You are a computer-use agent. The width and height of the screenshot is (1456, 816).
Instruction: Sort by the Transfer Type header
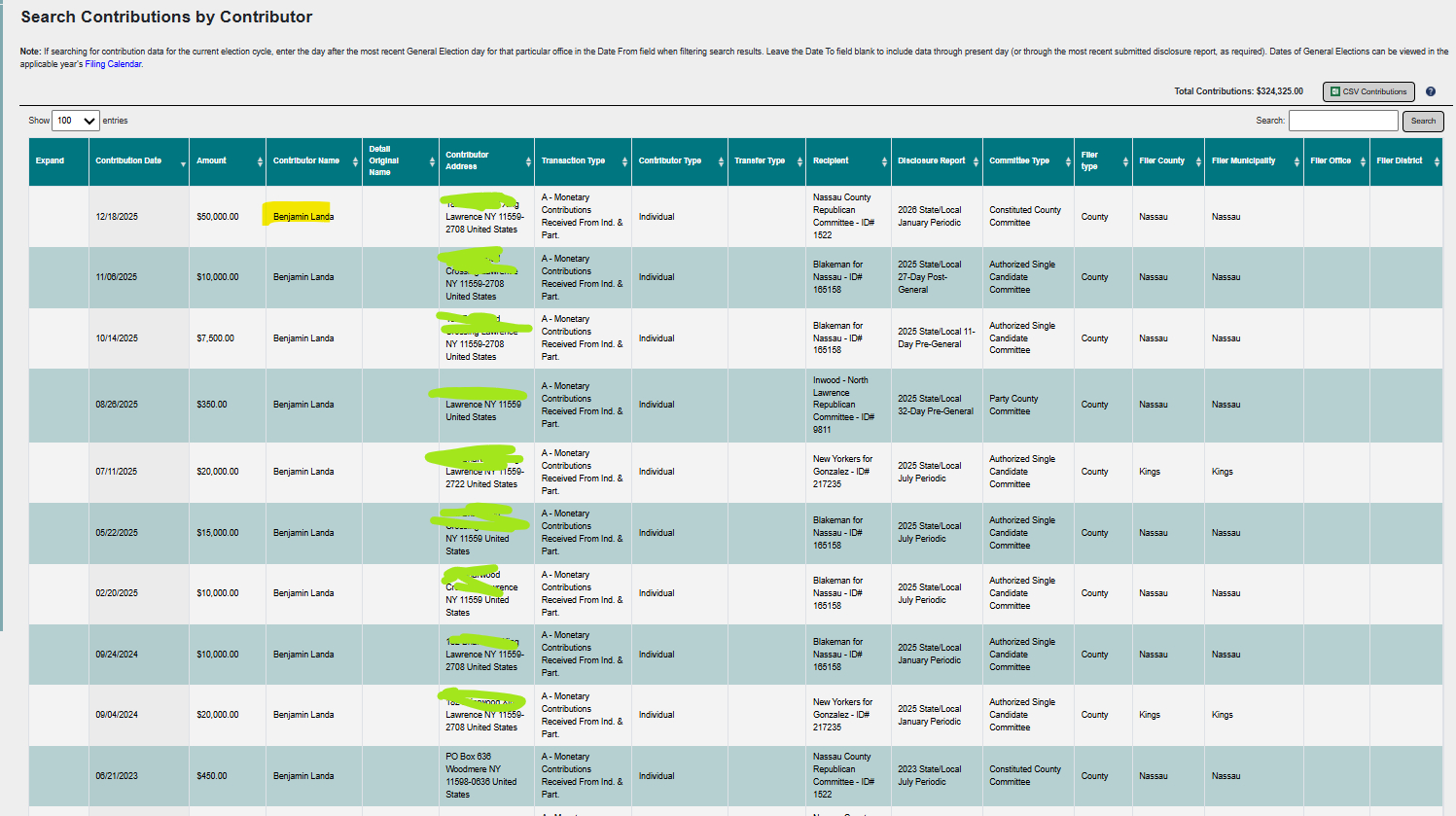(x=760, y=161)
